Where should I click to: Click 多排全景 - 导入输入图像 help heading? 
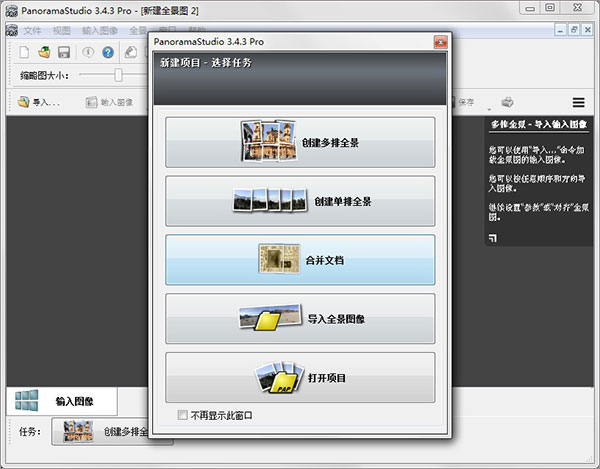[539, 124]
